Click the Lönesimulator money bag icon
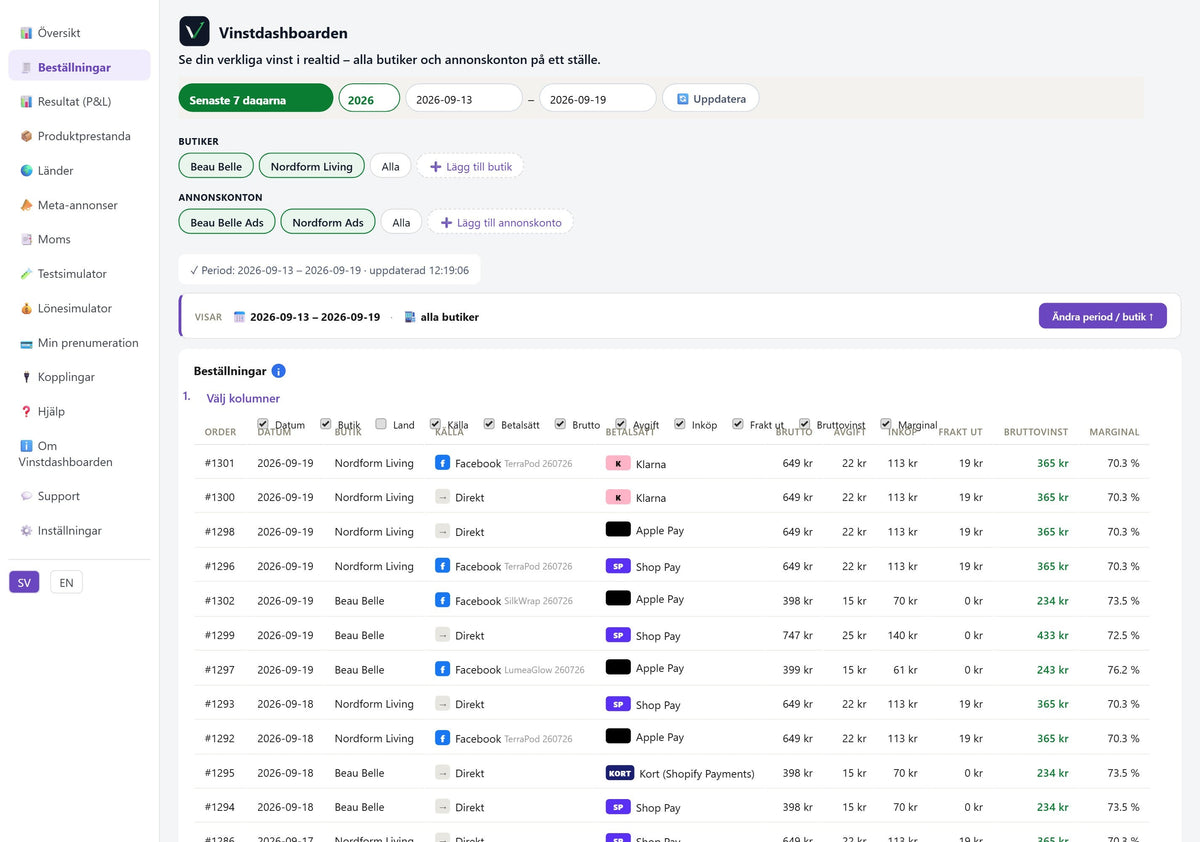Screen dimensions: 1200x842 point(27,308)
